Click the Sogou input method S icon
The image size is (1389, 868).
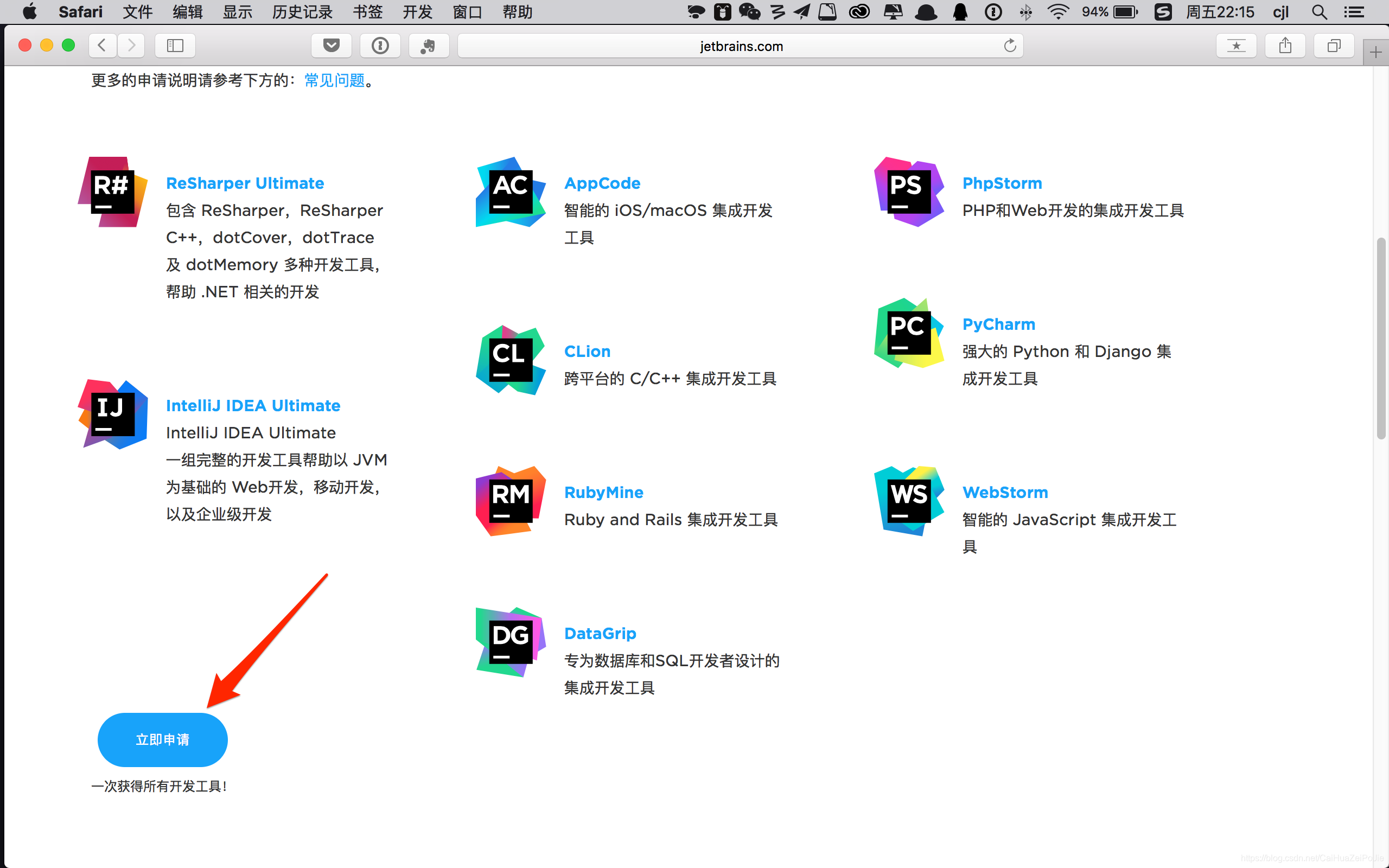tap(1163, 11)
